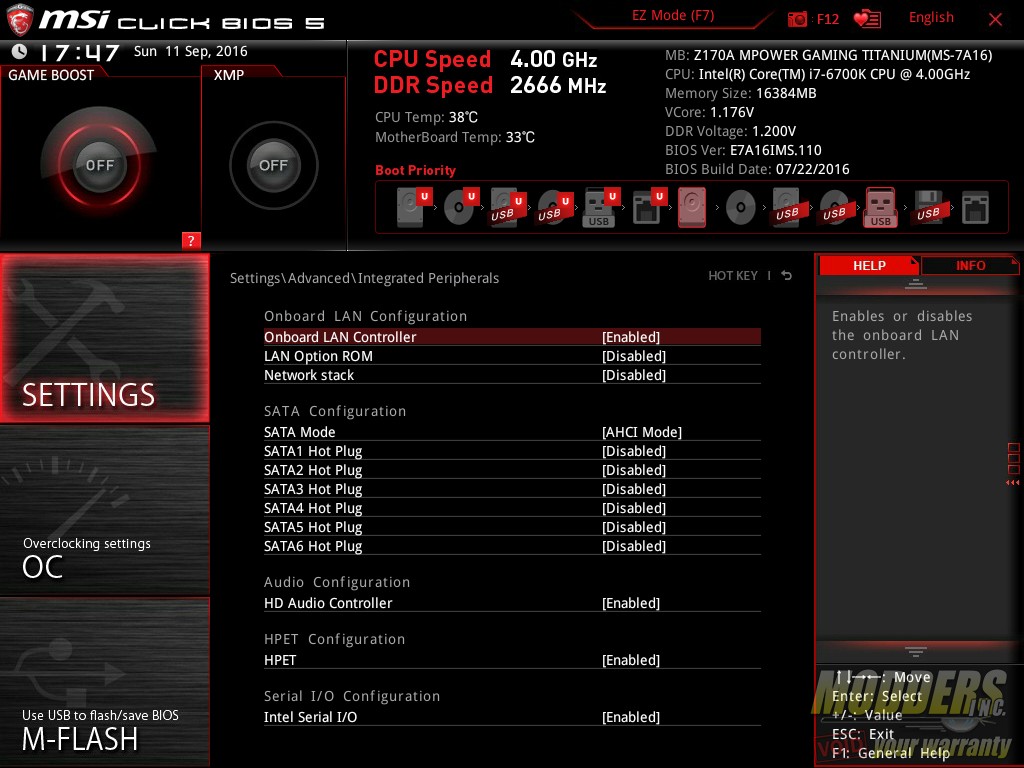Click the DDR Voltage 1.200V line
The width and height of the screenshot is (1024, 768).
pos(730,131)
